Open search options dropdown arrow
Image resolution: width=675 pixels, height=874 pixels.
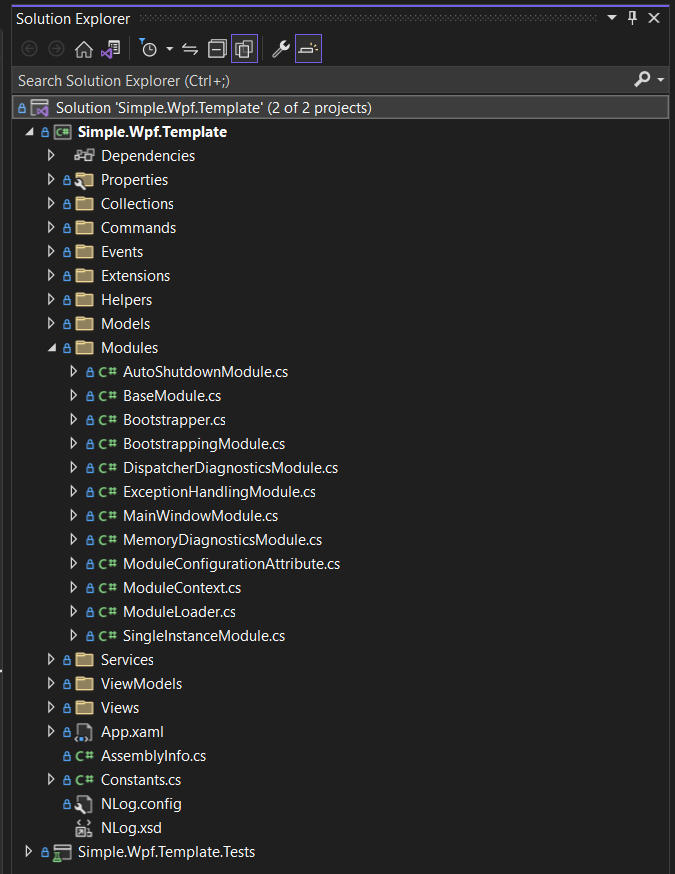[x=661, y=80]
